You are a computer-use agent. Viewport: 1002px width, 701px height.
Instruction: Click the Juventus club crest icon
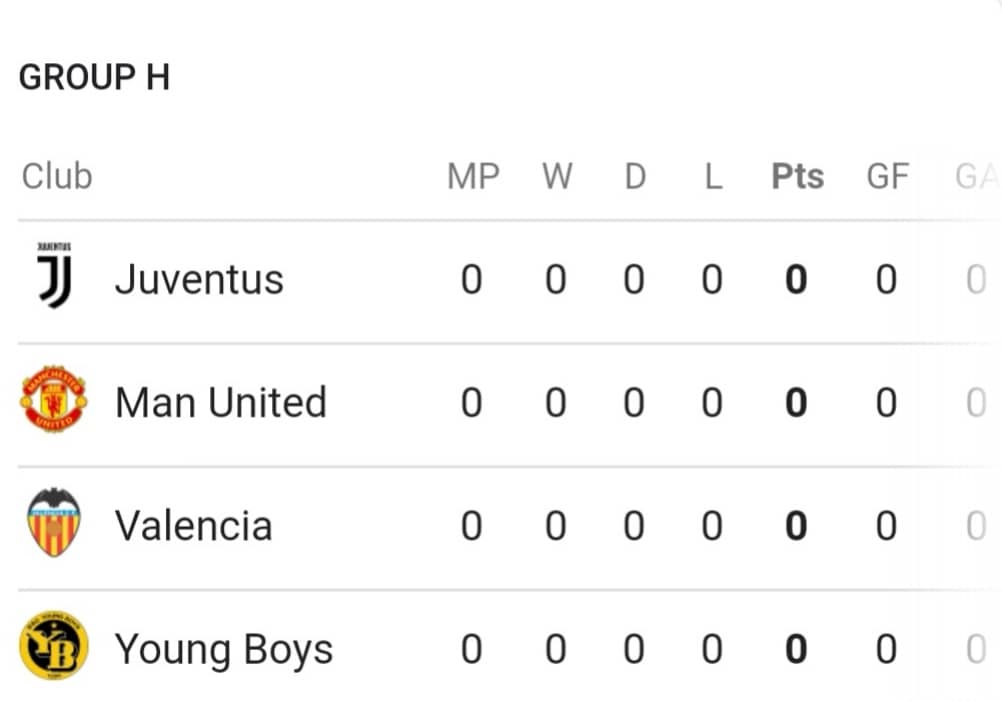click(54, 275)
